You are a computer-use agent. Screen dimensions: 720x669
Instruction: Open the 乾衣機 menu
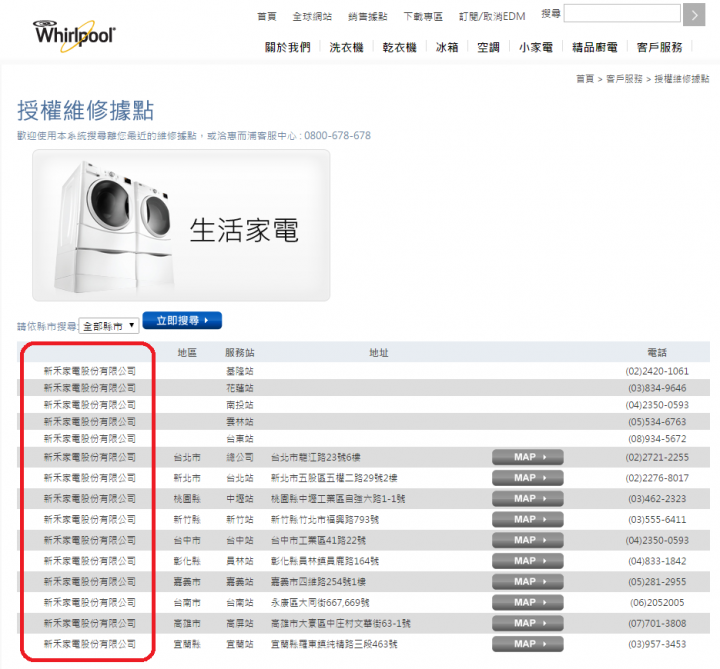399,47
